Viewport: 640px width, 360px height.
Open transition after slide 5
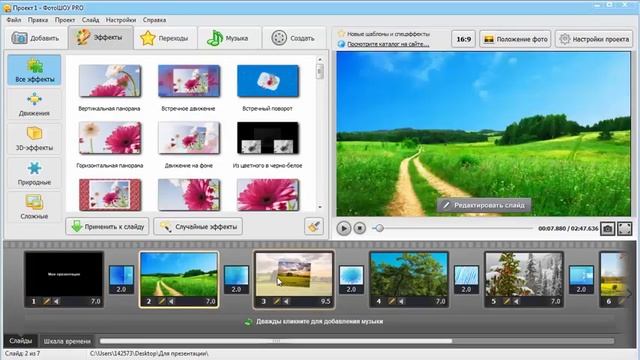tap(582, 280)
